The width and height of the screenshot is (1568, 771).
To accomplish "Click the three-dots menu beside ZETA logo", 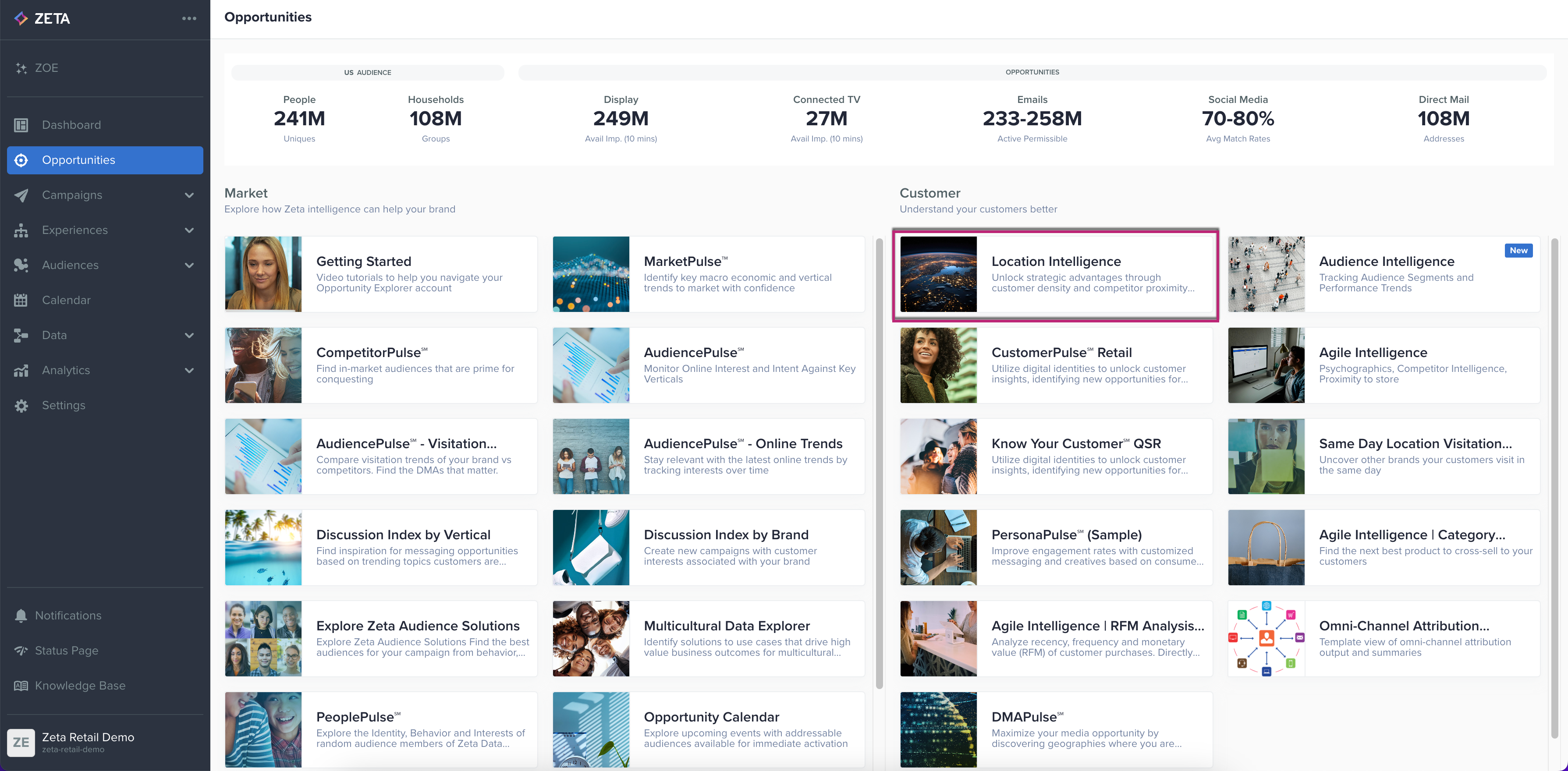I will (189, 18).
